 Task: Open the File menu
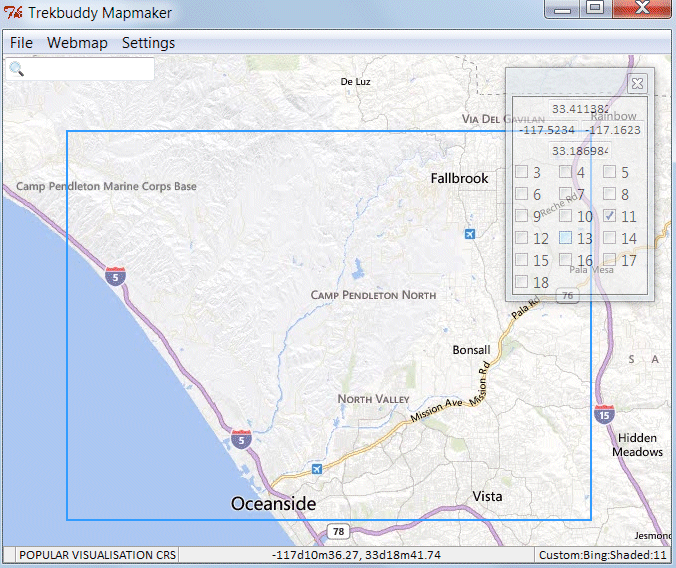21,43
